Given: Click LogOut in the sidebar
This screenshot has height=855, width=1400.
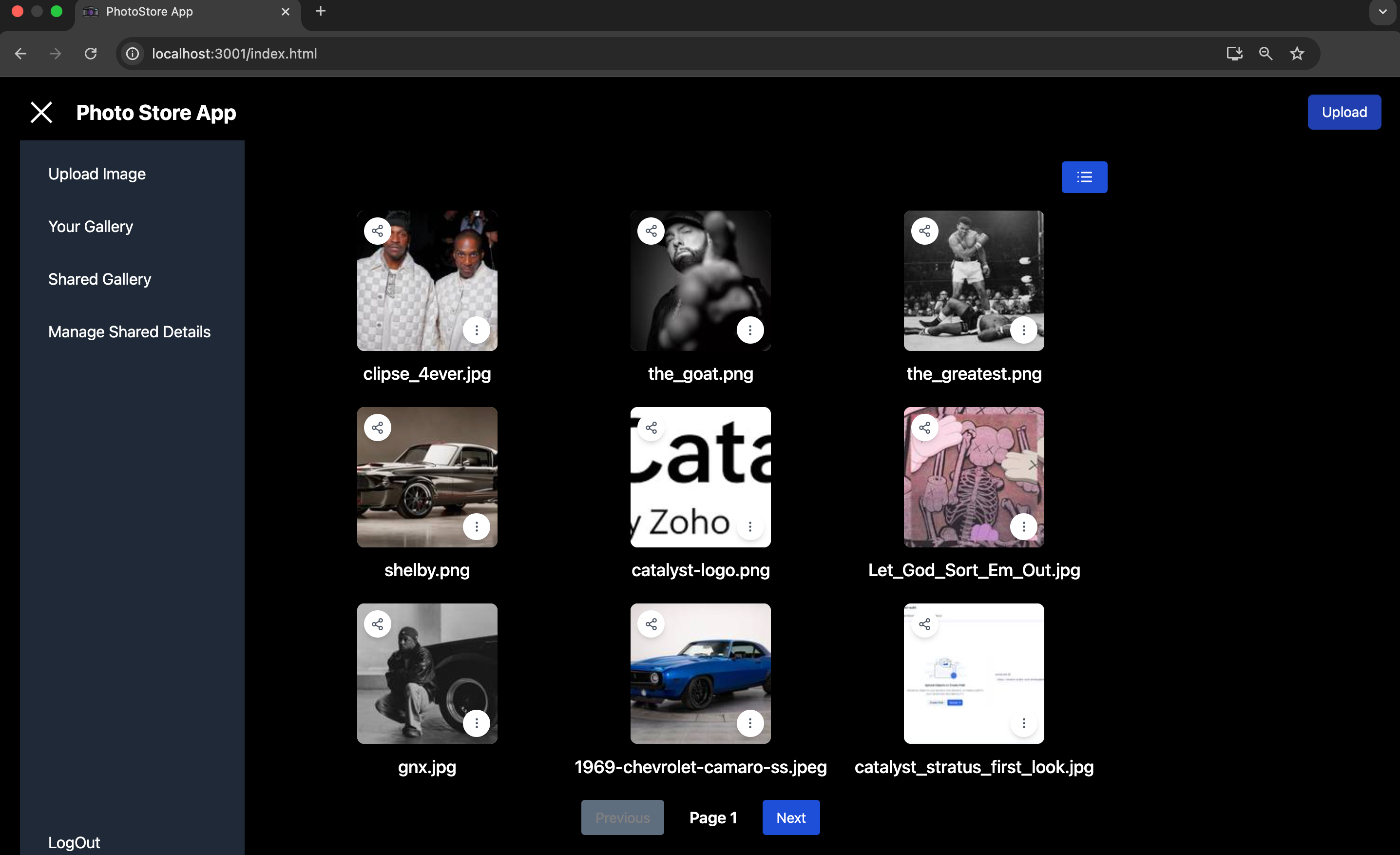Looking at the screenshot, I should point(74,842).
